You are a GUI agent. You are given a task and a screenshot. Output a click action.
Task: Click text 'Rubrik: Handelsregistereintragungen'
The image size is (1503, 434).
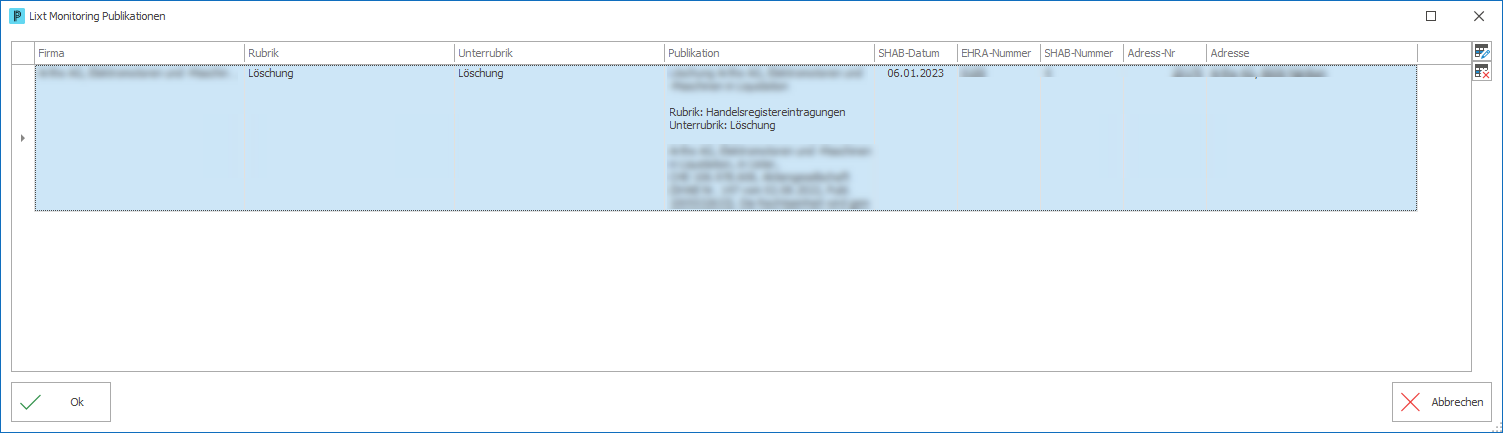point(757,112)
